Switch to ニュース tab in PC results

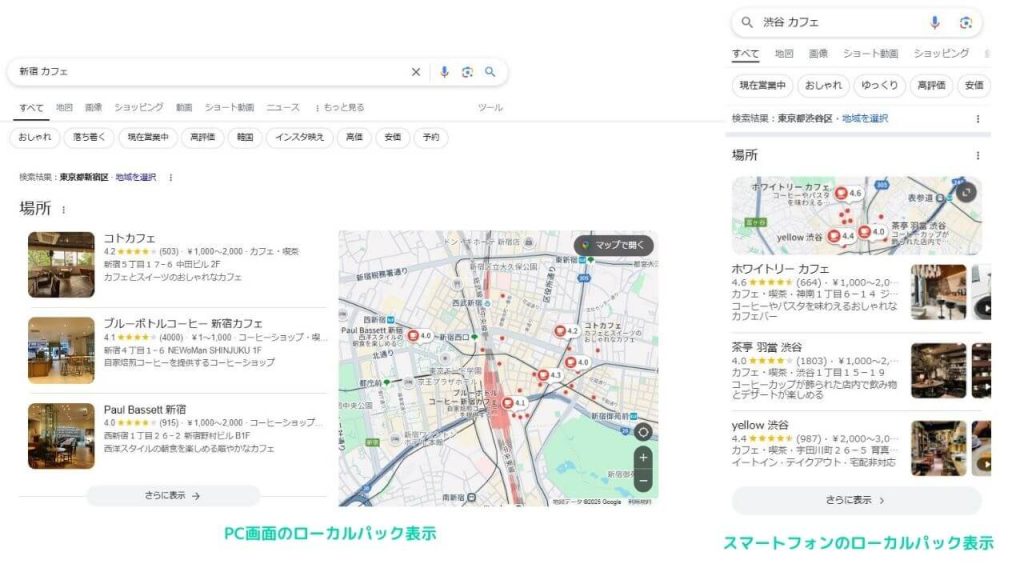(283, 108)
